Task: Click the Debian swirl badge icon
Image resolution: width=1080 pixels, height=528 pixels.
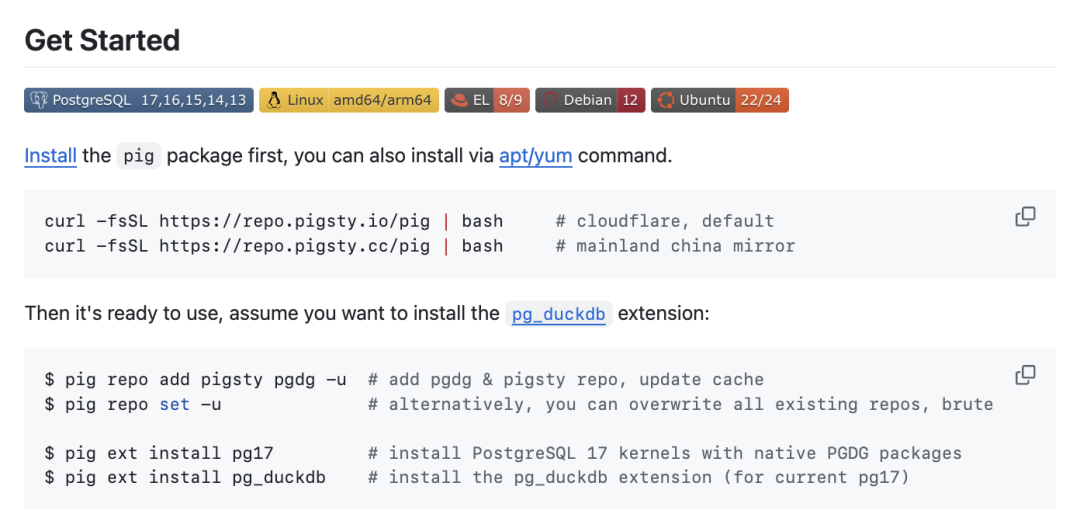Action: [549, 100]
